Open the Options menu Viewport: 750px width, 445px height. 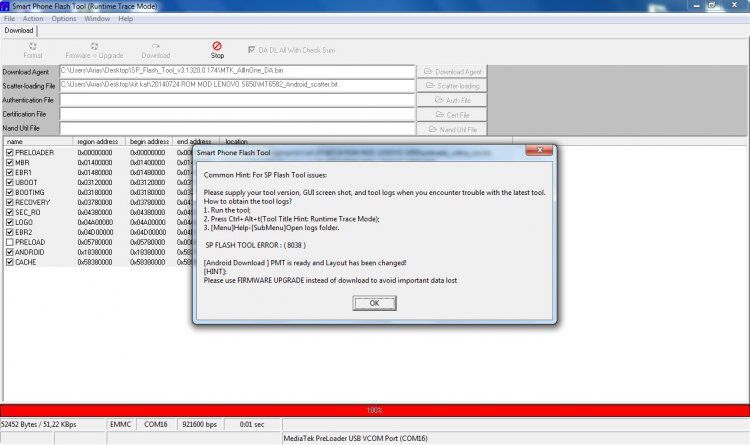(64, 19)
